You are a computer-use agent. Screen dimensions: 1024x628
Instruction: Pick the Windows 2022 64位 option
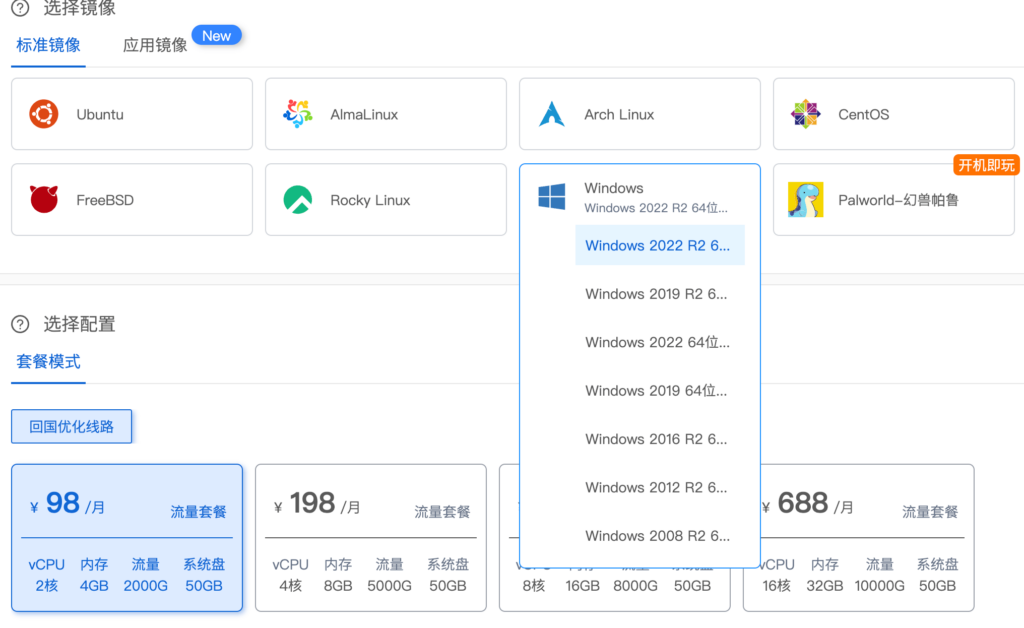pyautogui.click(x=660, y=342)
